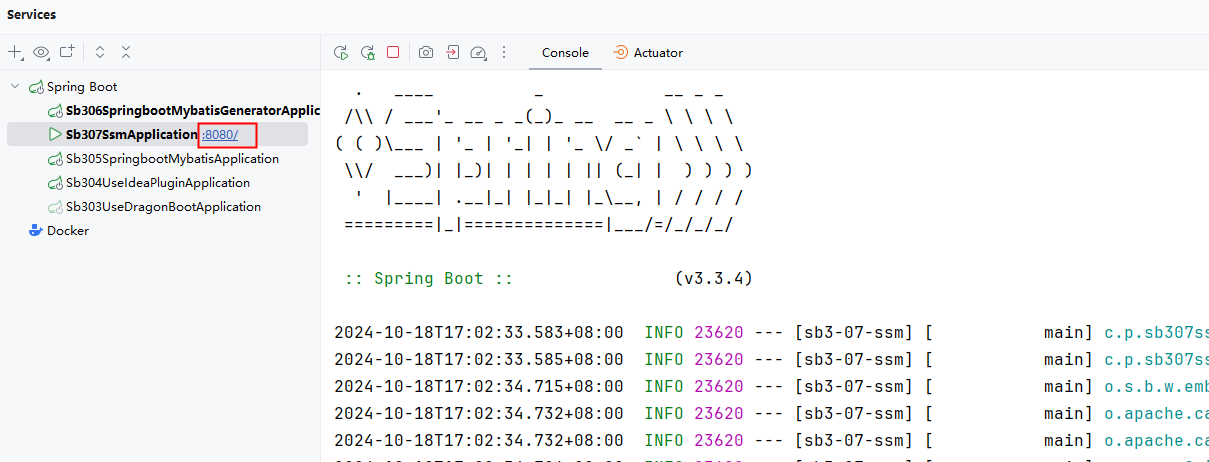Screen dimensions: 1209x462
Task: Rerun the Sb307SsmApplication service
Action: (x=341, y=52)
